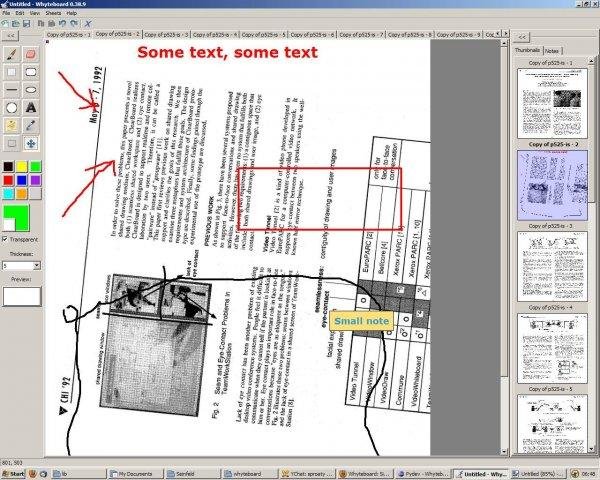The width and height of the screenshot is (600, 480).
Task: Switch to the Notes tab
Action: pyautogui.click(x=551, y=51)
